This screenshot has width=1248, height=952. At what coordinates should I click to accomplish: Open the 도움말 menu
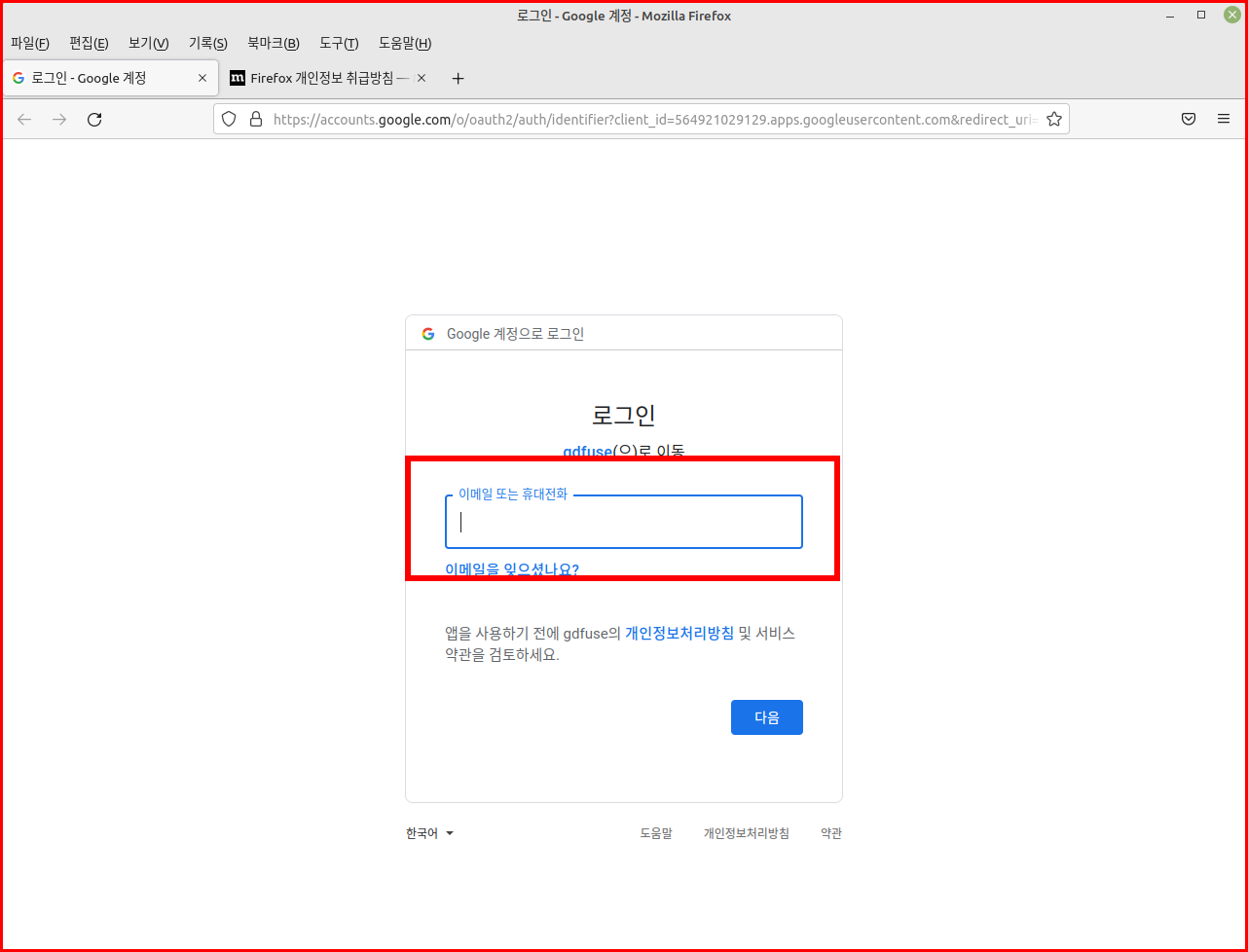tap(405, 43)
